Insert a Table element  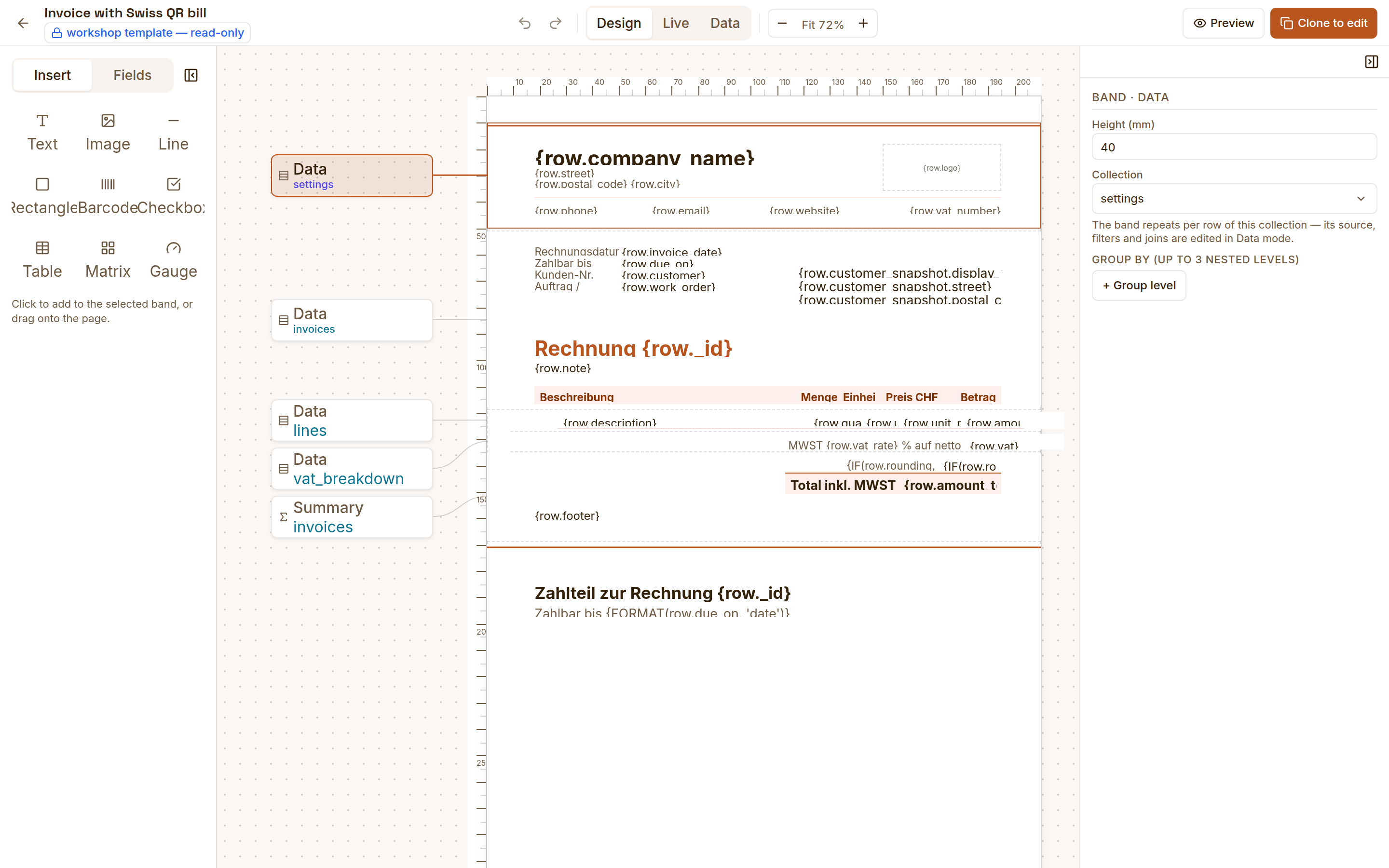[42, 260]
